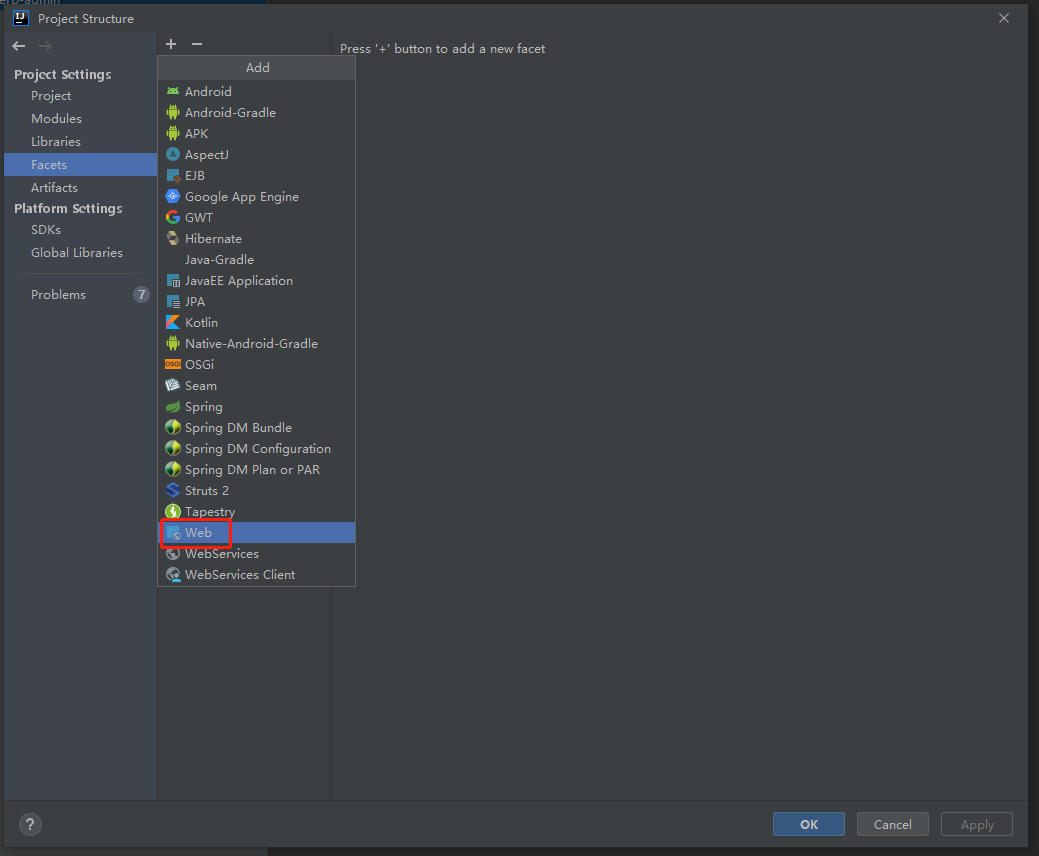This screenshot has width=1039, height=856.
Task: Click the Tapestry green icon
Action: [173, 511]
